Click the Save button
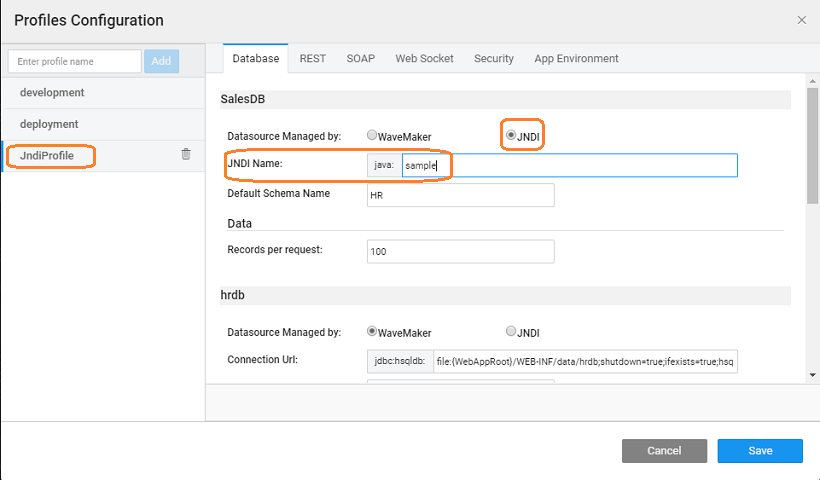820x480 pixels. (760, 451)
